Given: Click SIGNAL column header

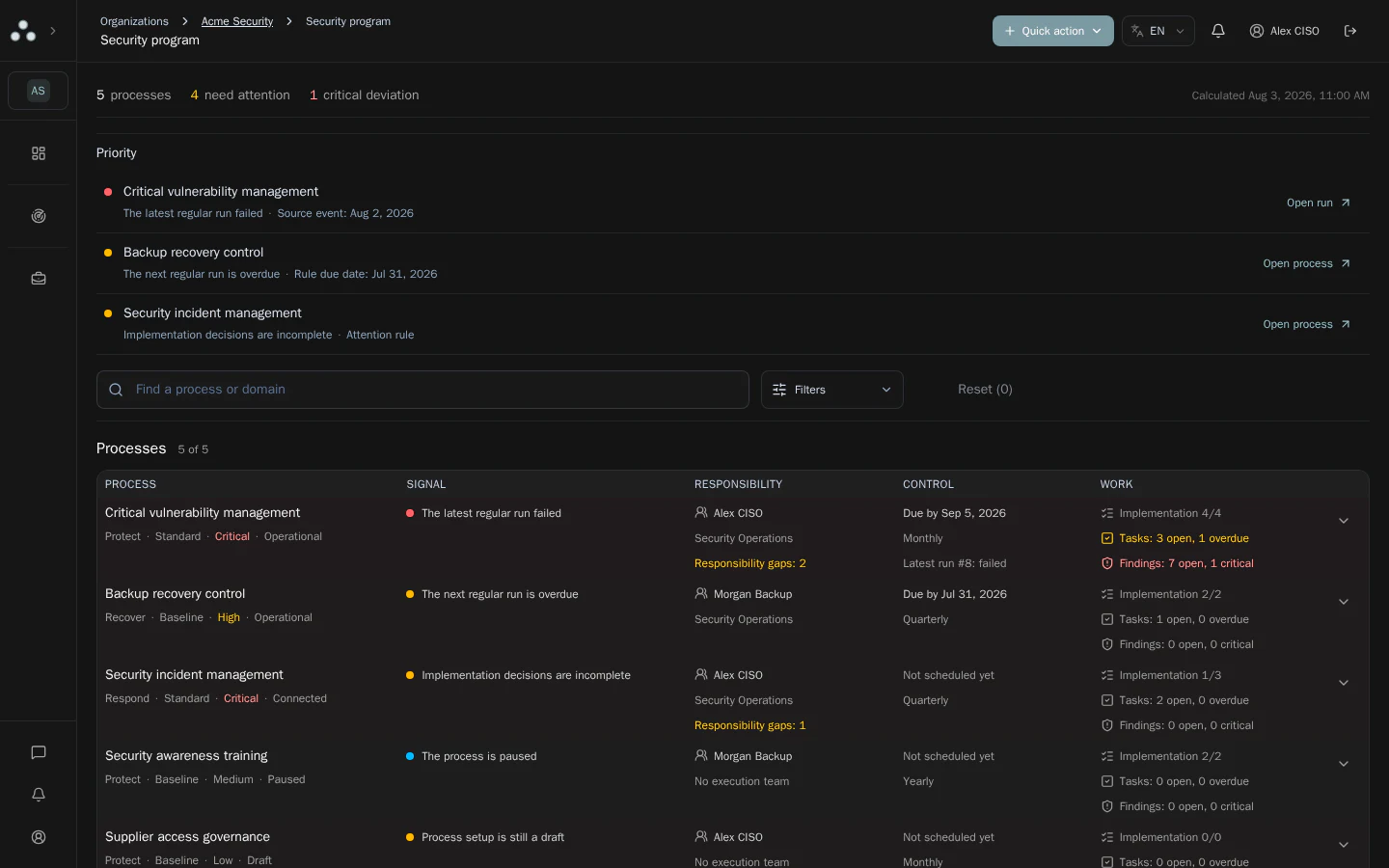Looking at the screenshot, I should [x=426, y=484].
